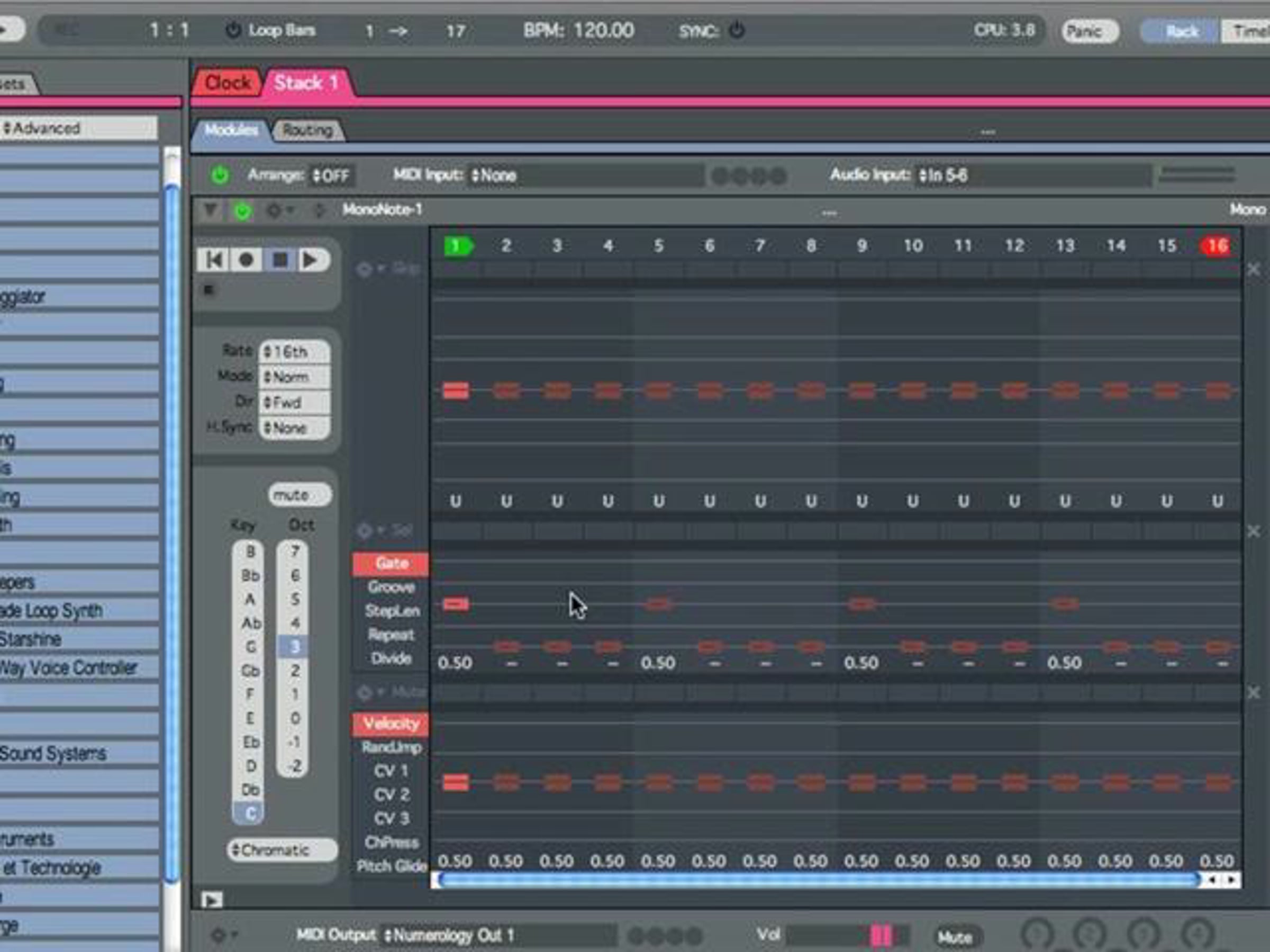Click the X at the end of the strip above Gate
Screen dimensions: 1270x952
pyautogui.click(x=1254, y=532)
